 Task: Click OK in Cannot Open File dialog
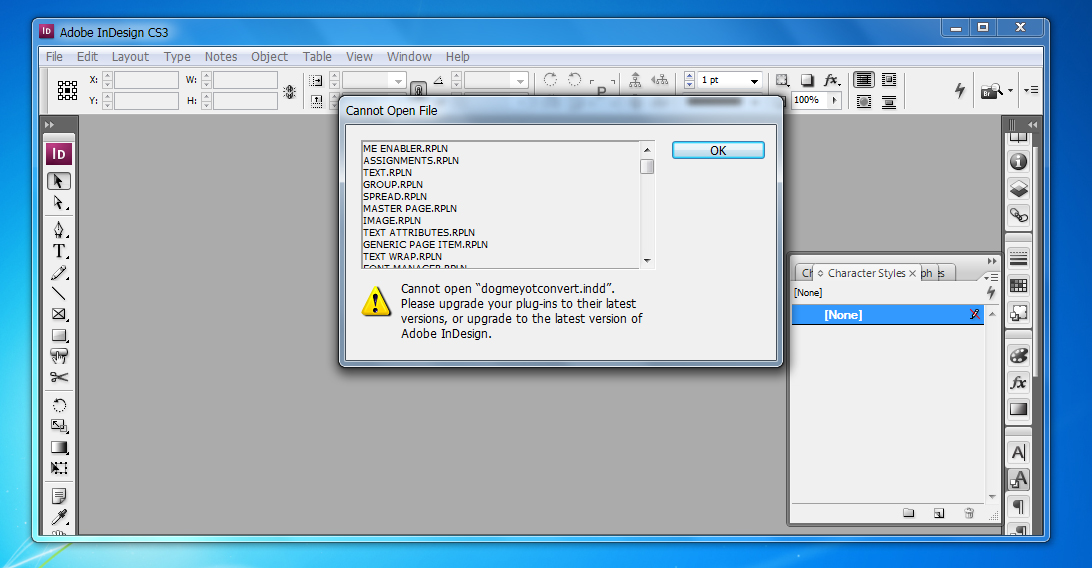pos(718,150)
